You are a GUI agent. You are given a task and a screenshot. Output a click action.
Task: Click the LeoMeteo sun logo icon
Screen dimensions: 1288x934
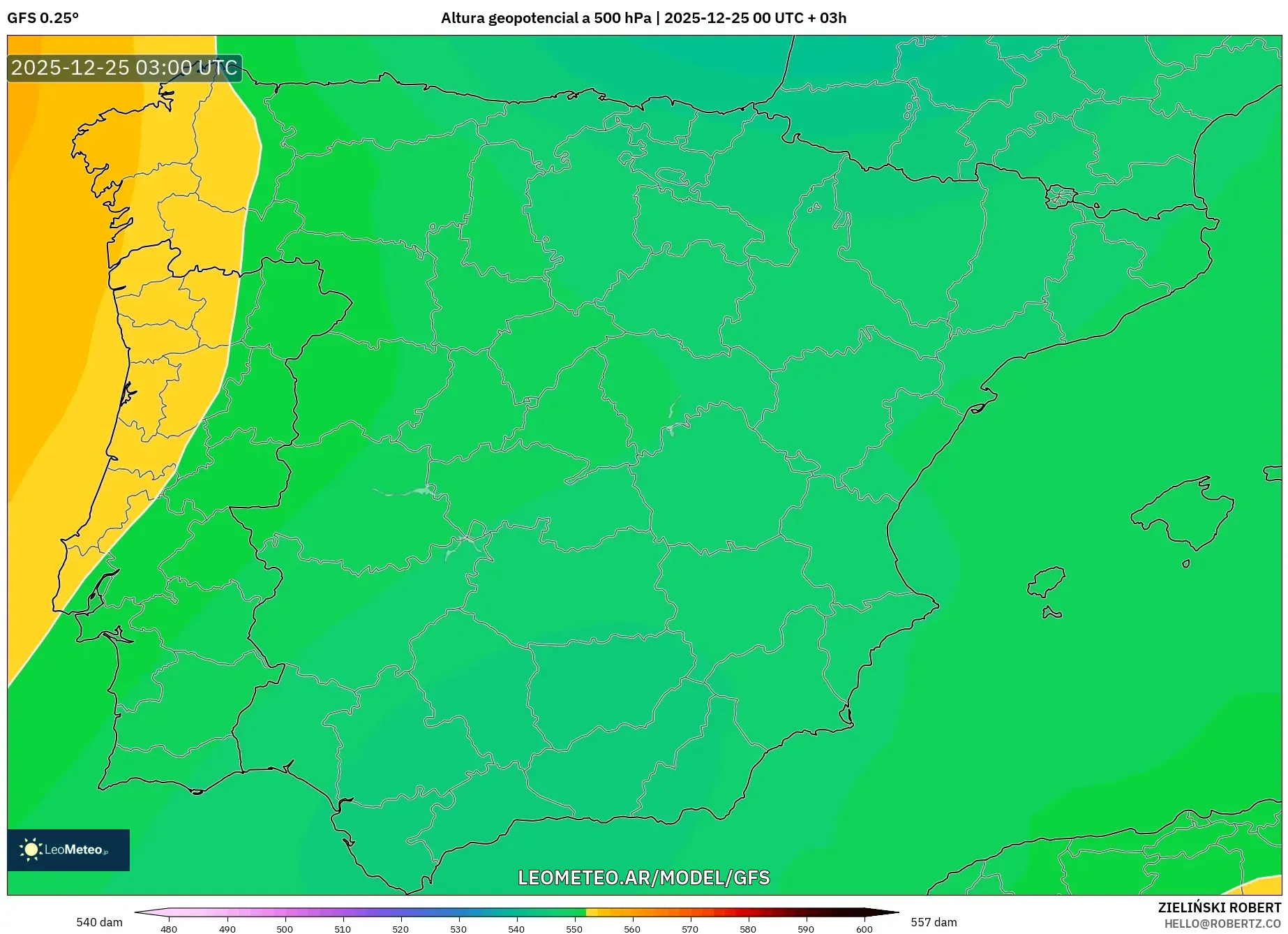coord(31,849)
